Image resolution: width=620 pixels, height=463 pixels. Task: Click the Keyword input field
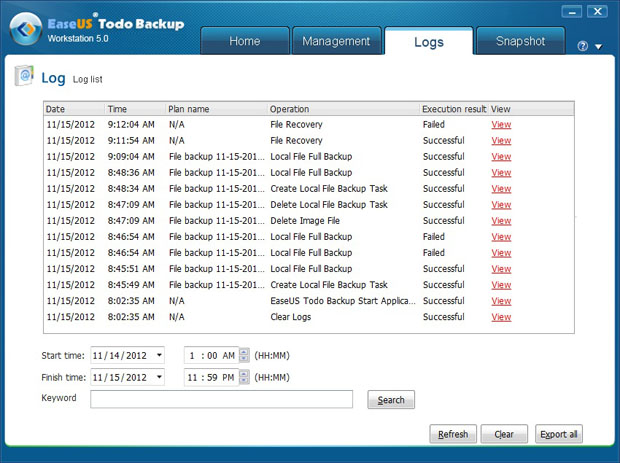tap(221, 399)
